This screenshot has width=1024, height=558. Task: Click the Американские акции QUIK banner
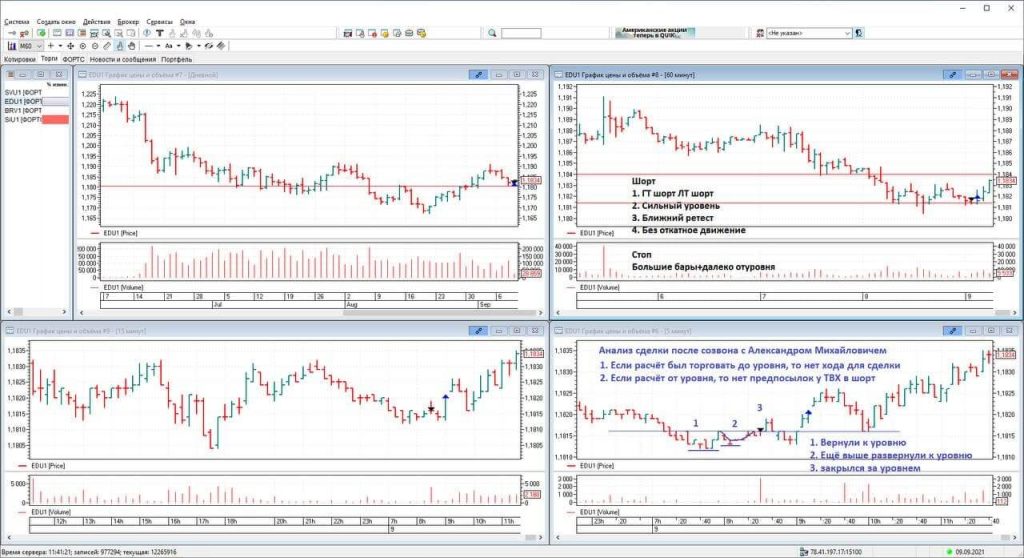pyautogui.click(x=655, y=33)
